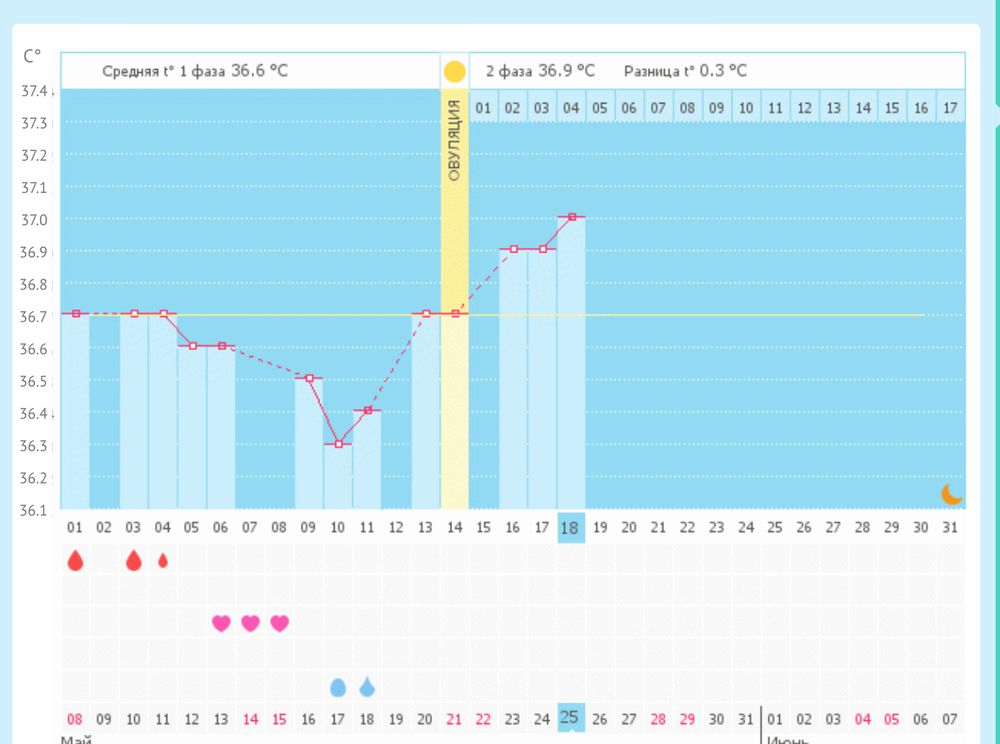Select the pink heart on cycle day 07
The width and height of the screenshot is (1000, 744).
(x=250, y=624)
